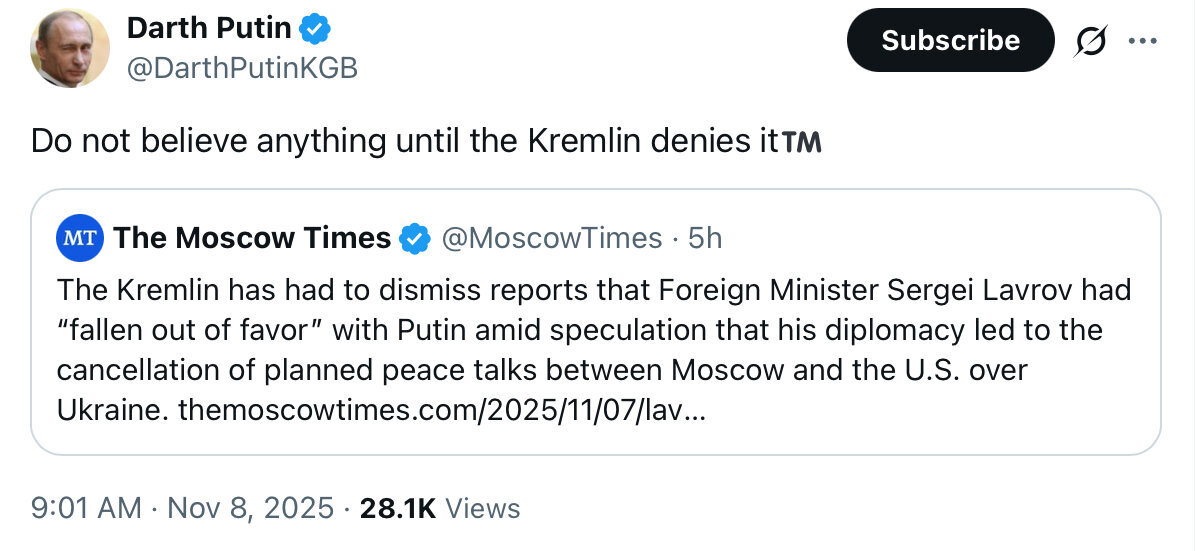Click the 5h timestamp on quoted post
Image resolution: width=1195 pixels, height=551 pixels.
tap(705, 238)
